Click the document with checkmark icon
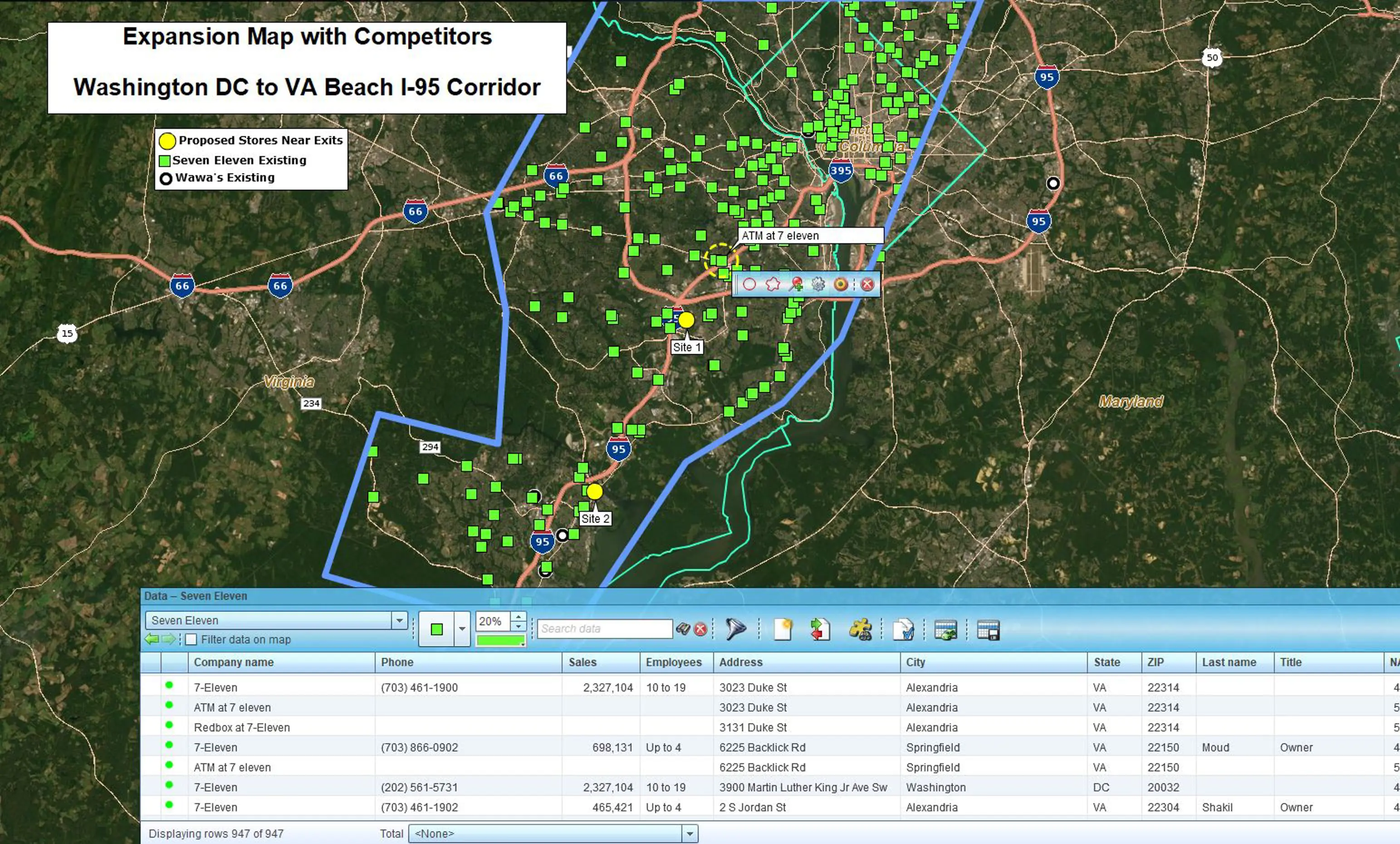The image size is (1400, 844). [x=903, y=630]
